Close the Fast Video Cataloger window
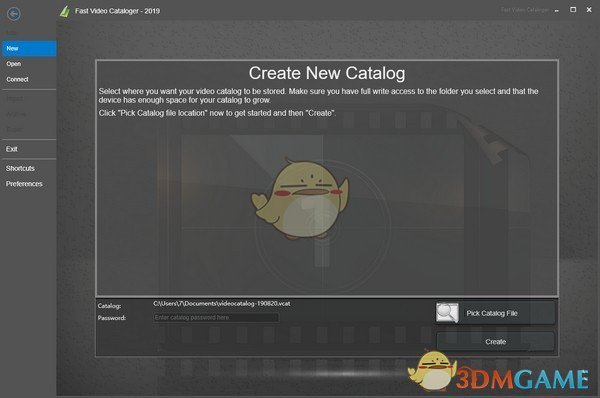The height and width of the screenshot is (398, 600). click(589, 10)
